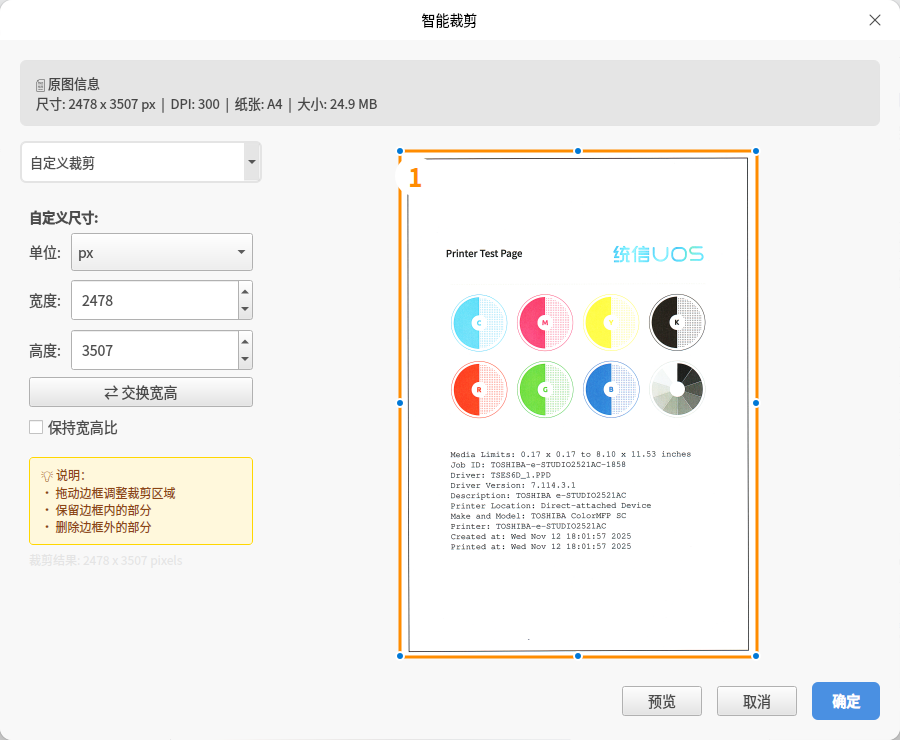The width and height of the screenshot is (900, 740).
Task: Click the 宽度 width input field
Action: tap(154, 300)
